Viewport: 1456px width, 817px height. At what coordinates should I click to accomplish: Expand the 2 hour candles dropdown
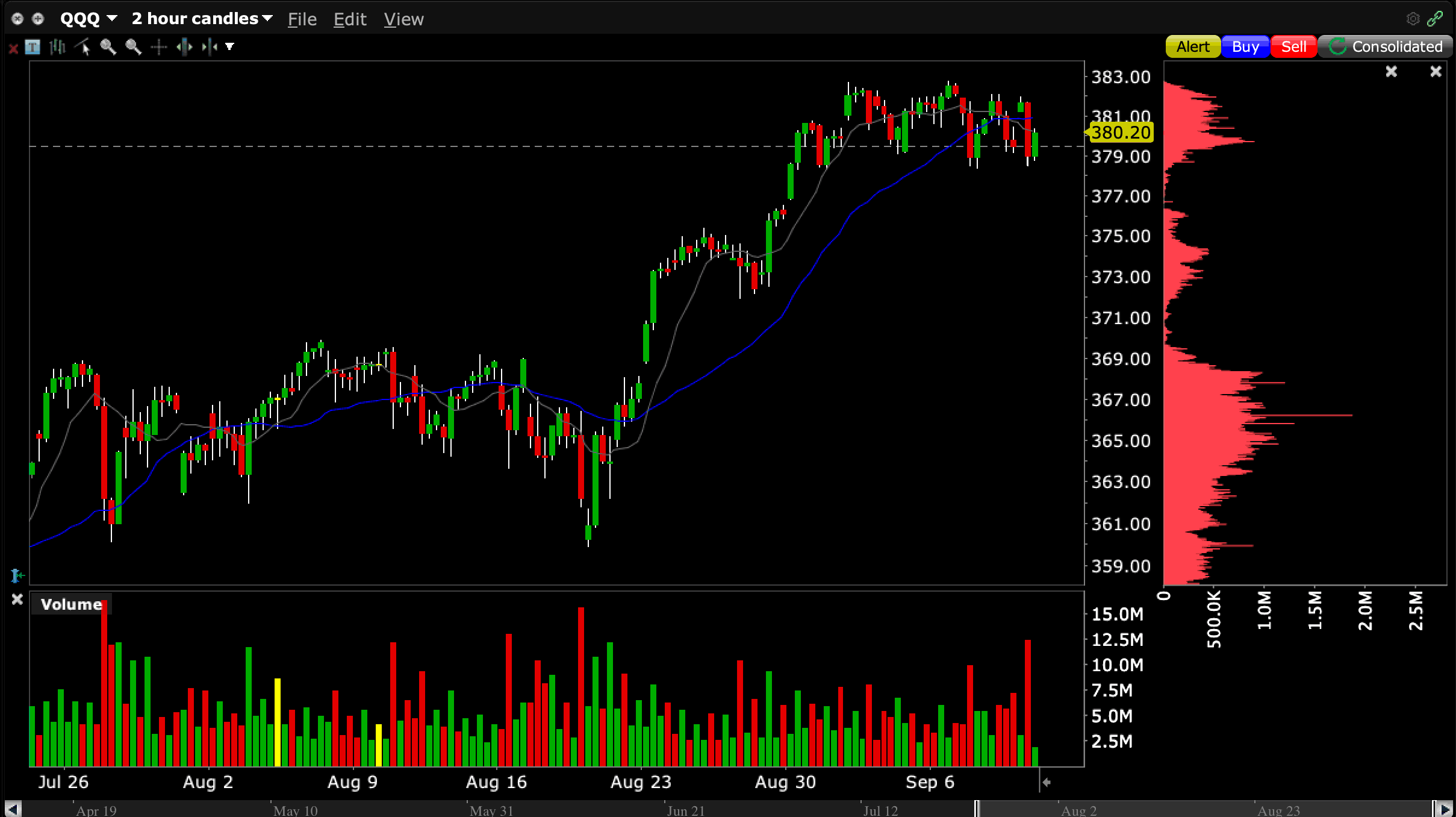pyautogui.click(x=202, y=19)
